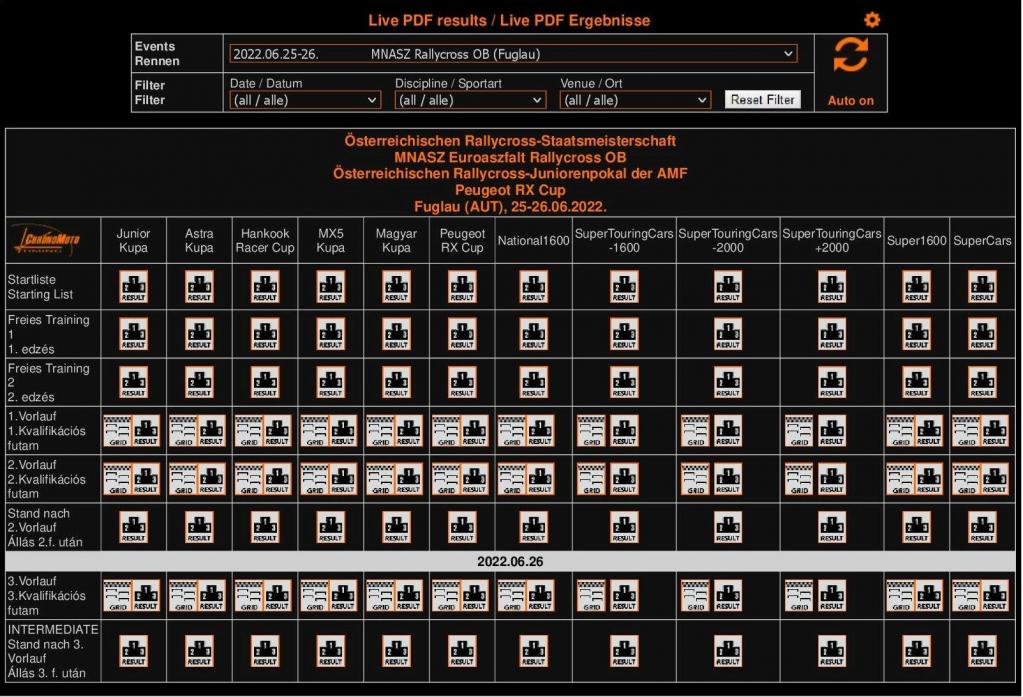Open MX5 Kupa Freies Training 1 result

(331, 334)
